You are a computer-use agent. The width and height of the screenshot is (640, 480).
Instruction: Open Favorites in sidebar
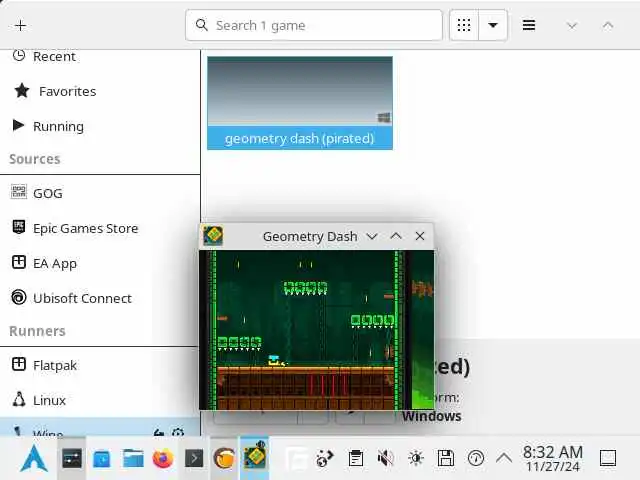100,91
